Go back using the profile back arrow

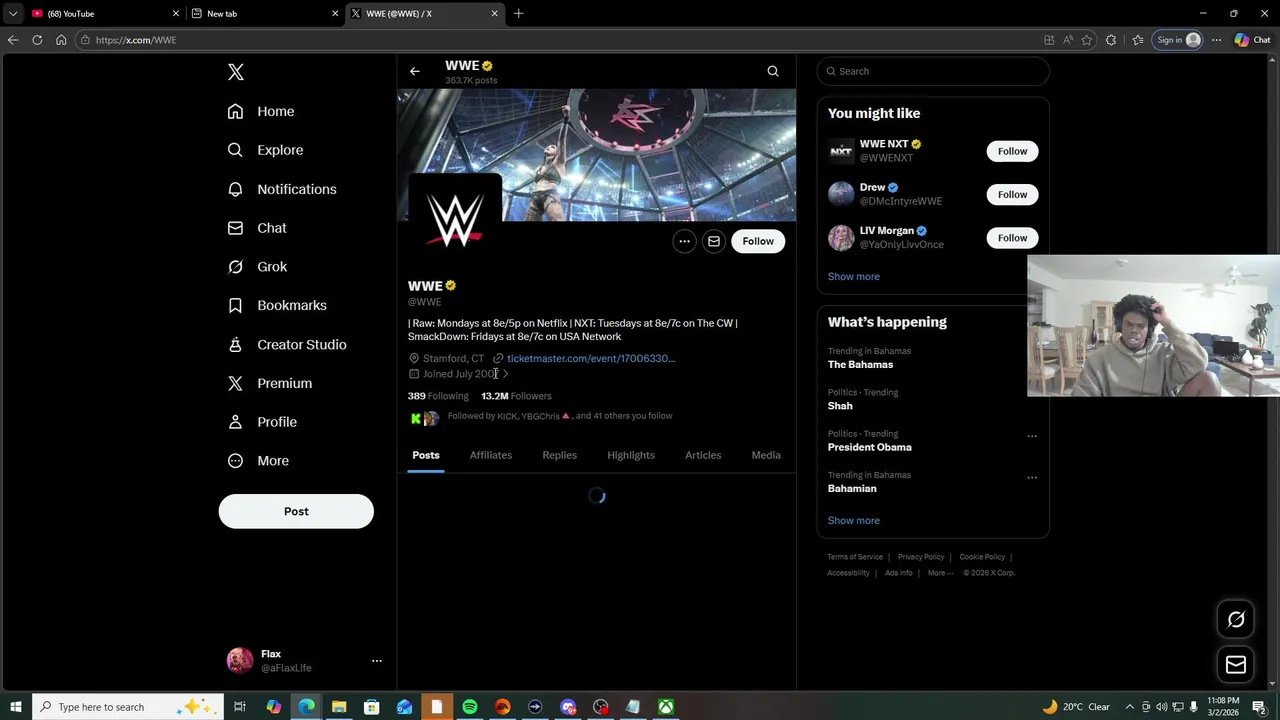415,71
